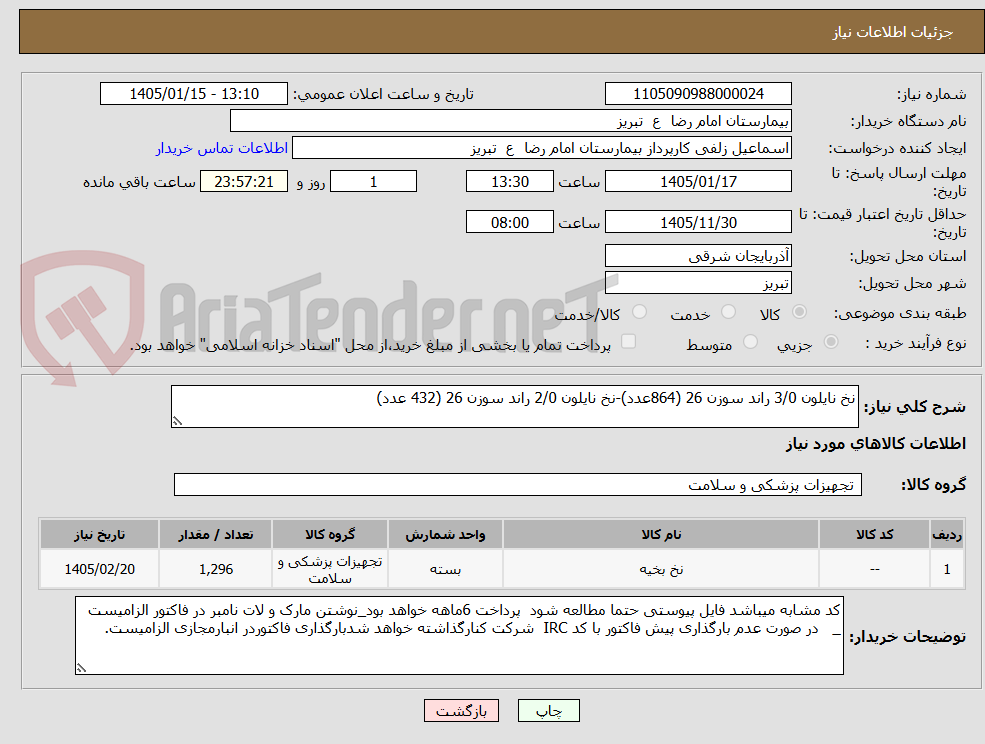Click the شماره نیاز field 1105090988000024

698,94
